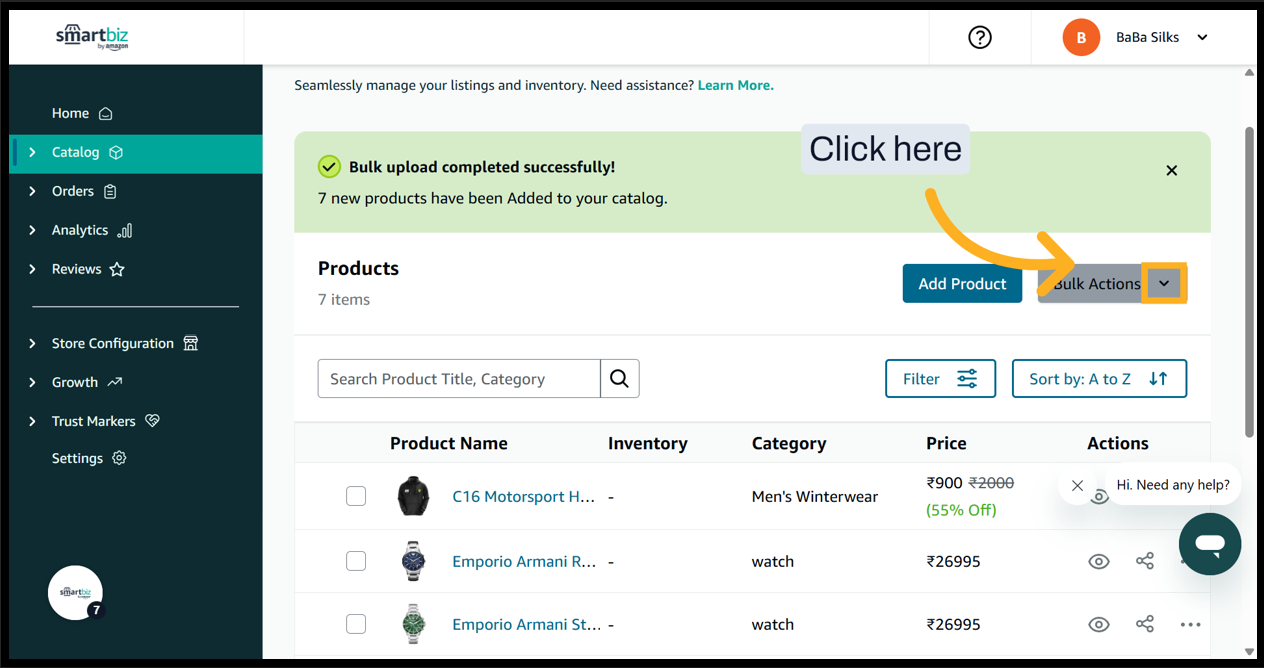Open the Bulk Actions dropdown arrow
This screenshot has height=668, width=1264.
click(x=1164, y=284)
